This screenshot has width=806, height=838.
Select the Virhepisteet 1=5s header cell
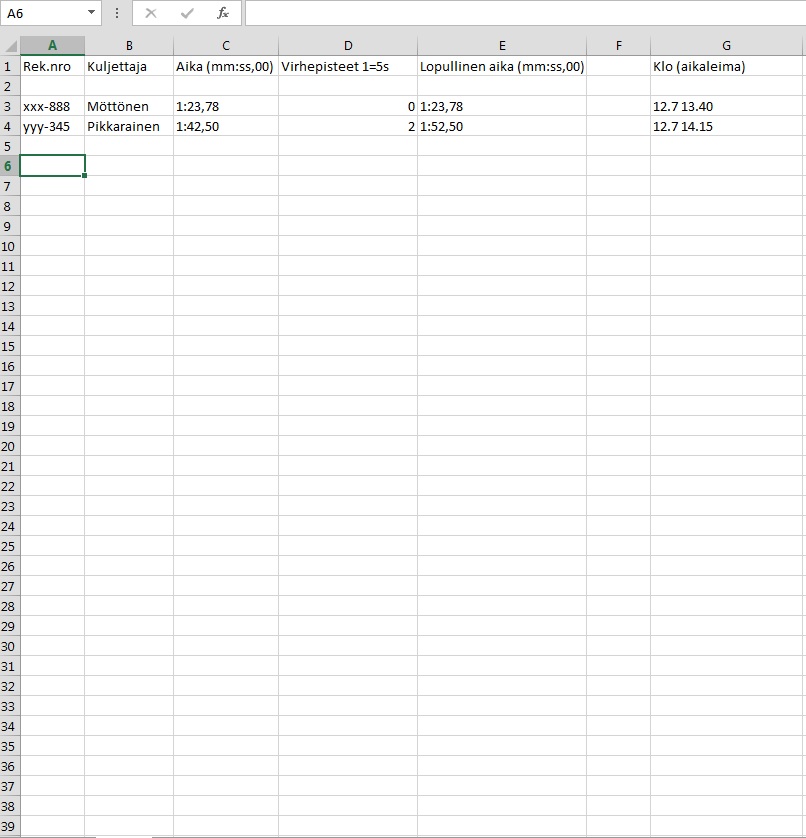[x=348, y=66]
